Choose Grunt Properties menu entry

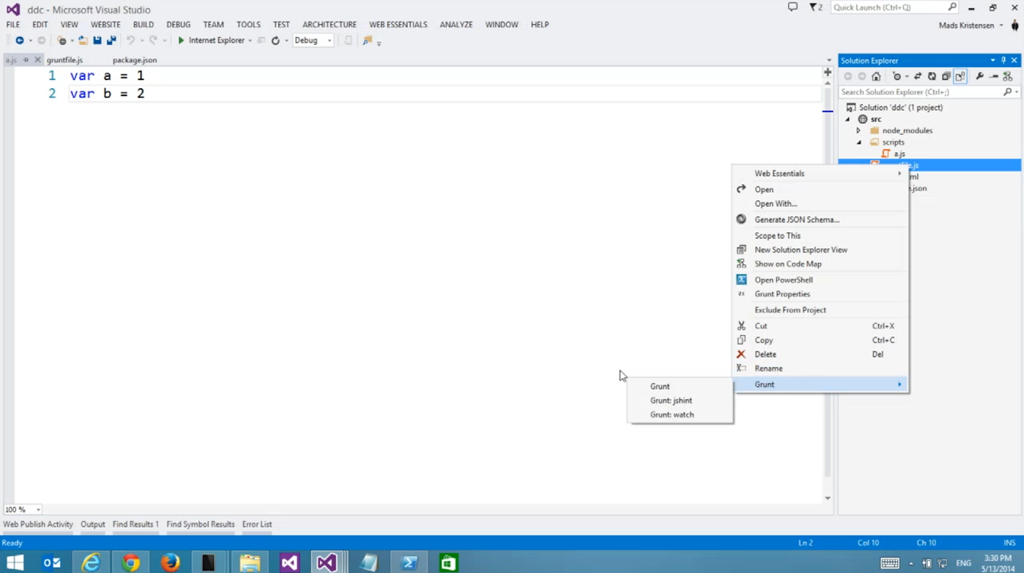822,294
